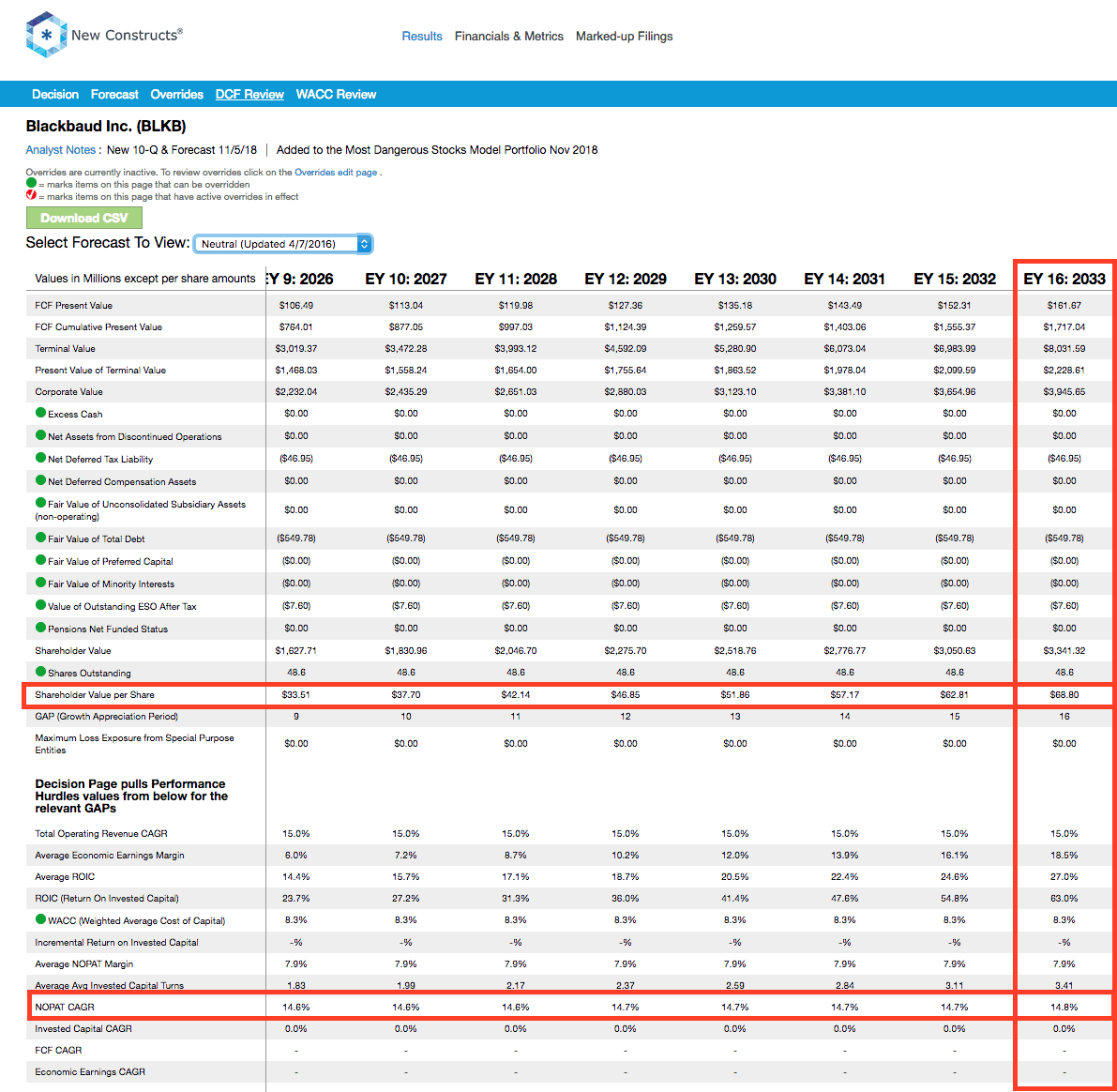Screen dimensions: 1117x1092
Task: Switch to the Decision subtab
Action: pos(54,94)
